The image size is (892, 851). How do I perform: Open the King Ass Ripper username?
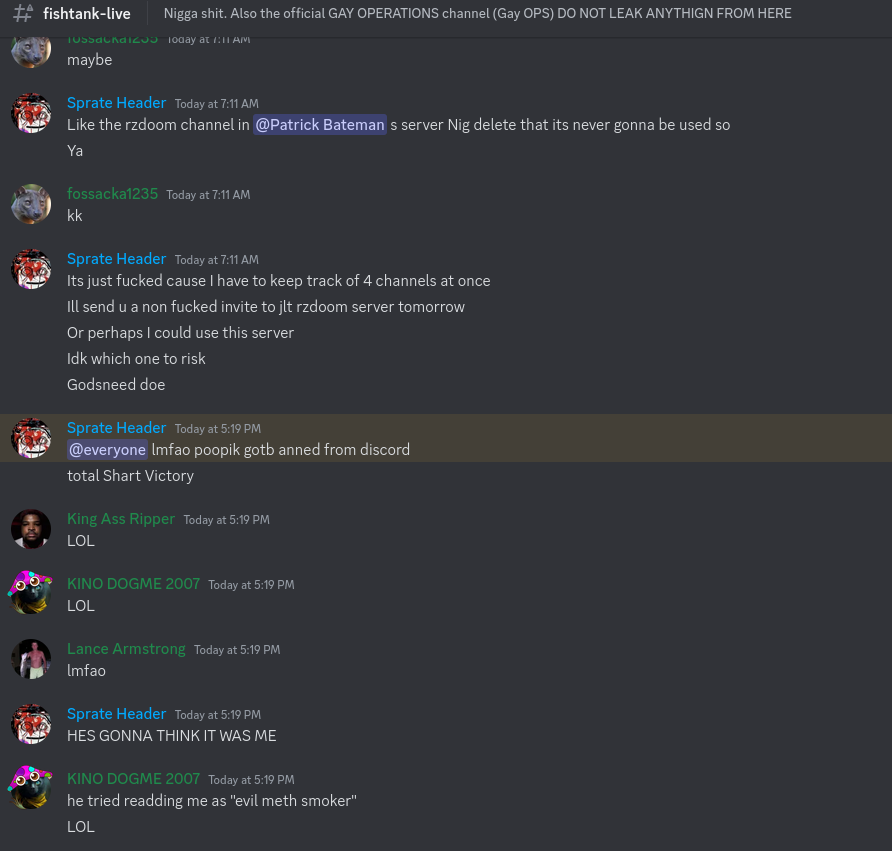point(121,519)
